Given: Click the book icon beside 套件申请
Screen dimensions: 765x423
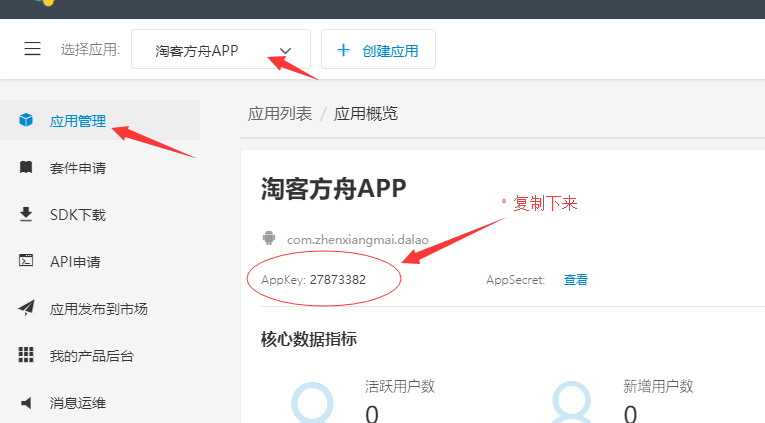Looking at the screenshot, I should point(26,167).
